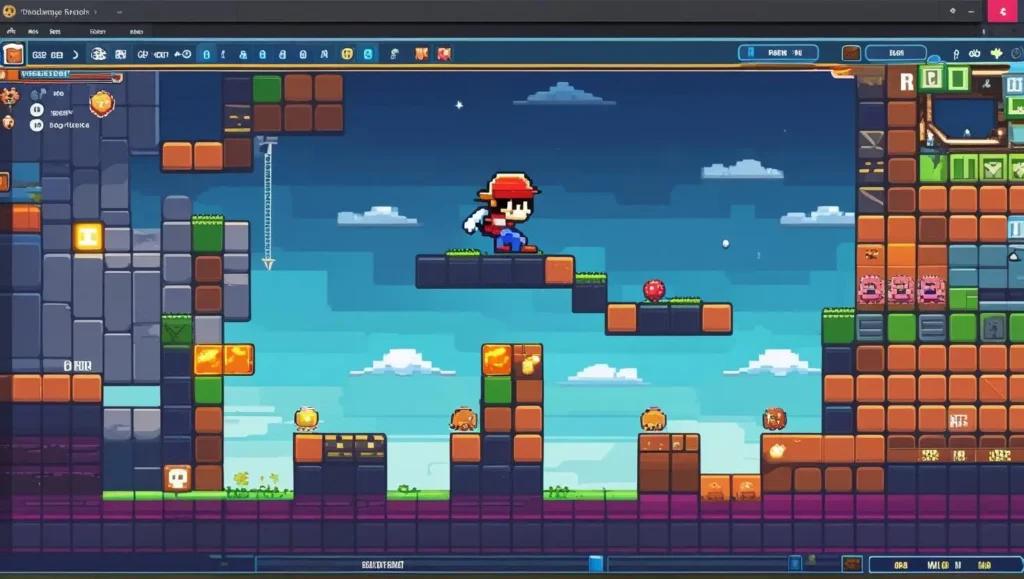This screenshot has height=579, width=1024.
Task: Select the small green figure toolbar icon
Action: coord(394,54)
